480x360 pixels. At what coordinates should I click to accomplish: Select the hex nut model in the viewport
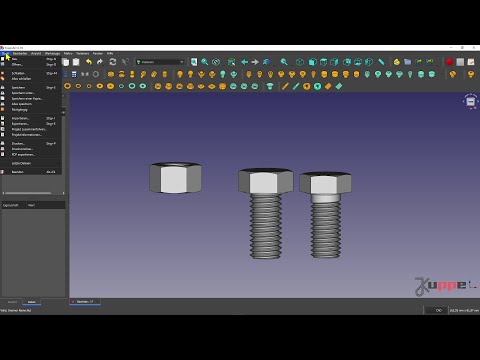(x=175, y=178)
